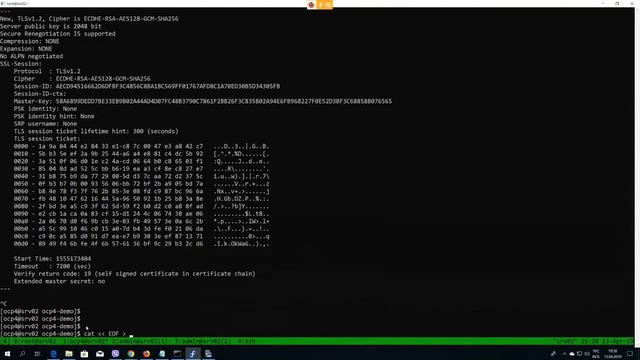This screenshot has width=640, height=360.
Task: Select tmux window 0 root@srv02
Action: pos(35,341)
